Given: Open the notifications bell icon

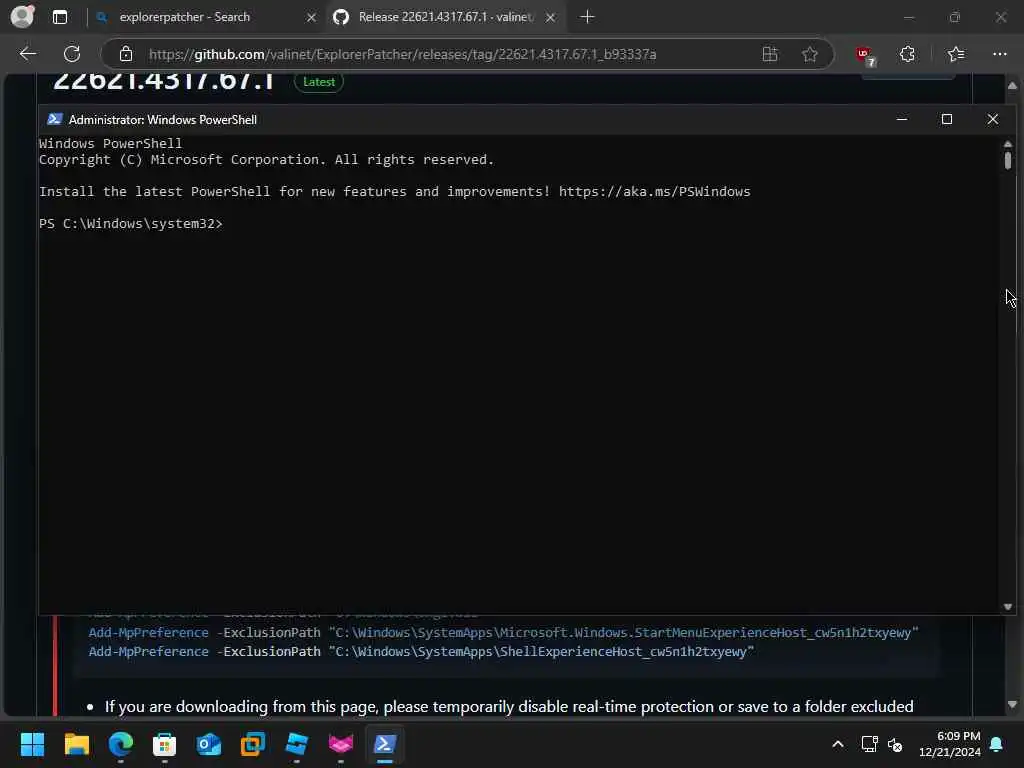Looking at the screenshot, I should point(997,744).
